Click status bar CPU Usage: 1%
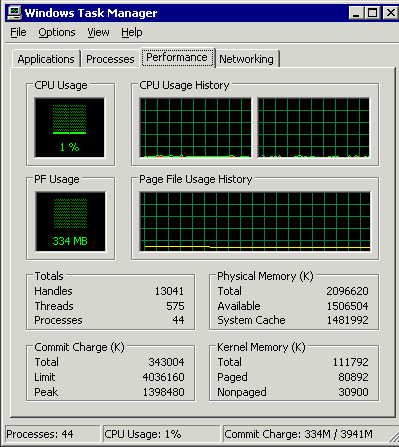This screenshot has width=399, height=447. click(162, 434)
